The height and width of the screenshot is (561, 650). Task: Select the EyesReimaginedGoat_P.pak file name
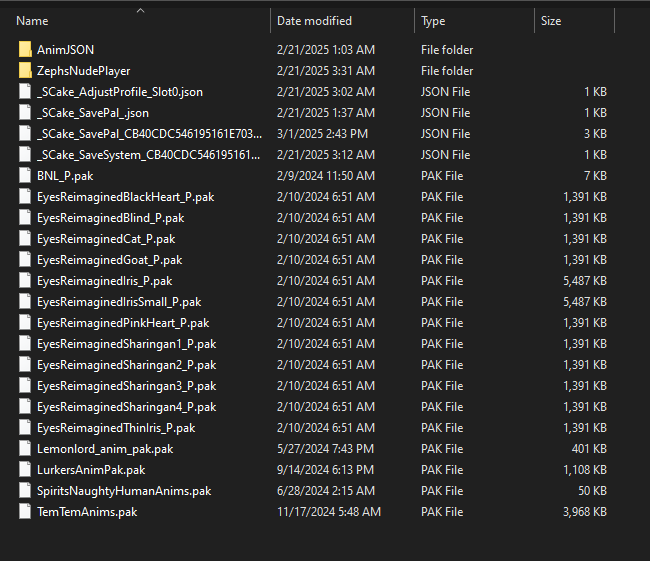click(109, 260)
